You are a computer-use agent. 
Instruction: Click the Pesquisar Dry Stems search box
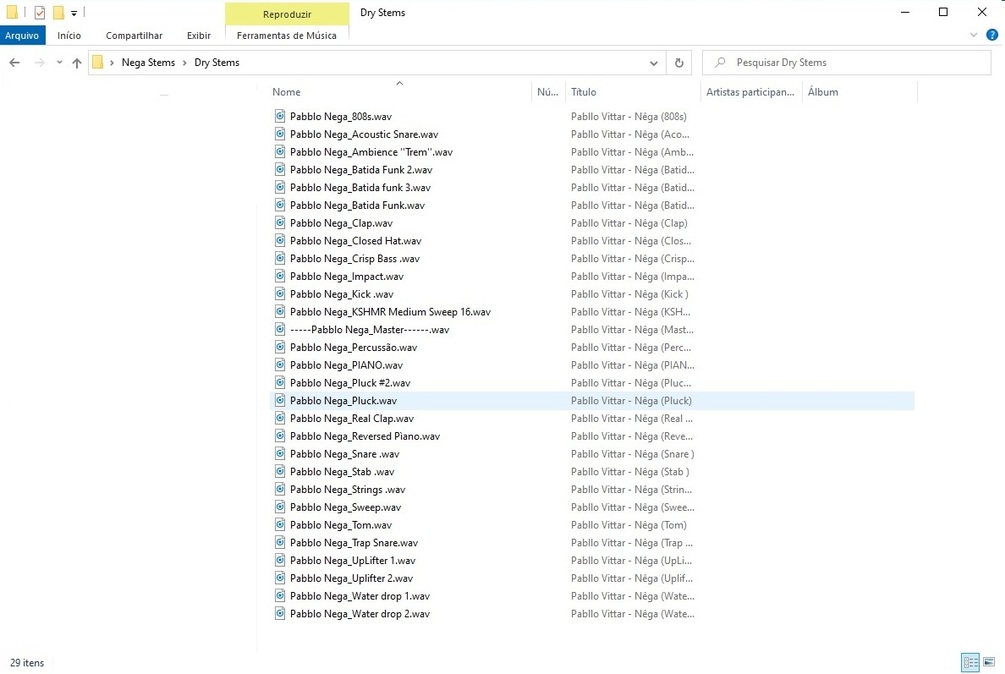coord(846,62)
